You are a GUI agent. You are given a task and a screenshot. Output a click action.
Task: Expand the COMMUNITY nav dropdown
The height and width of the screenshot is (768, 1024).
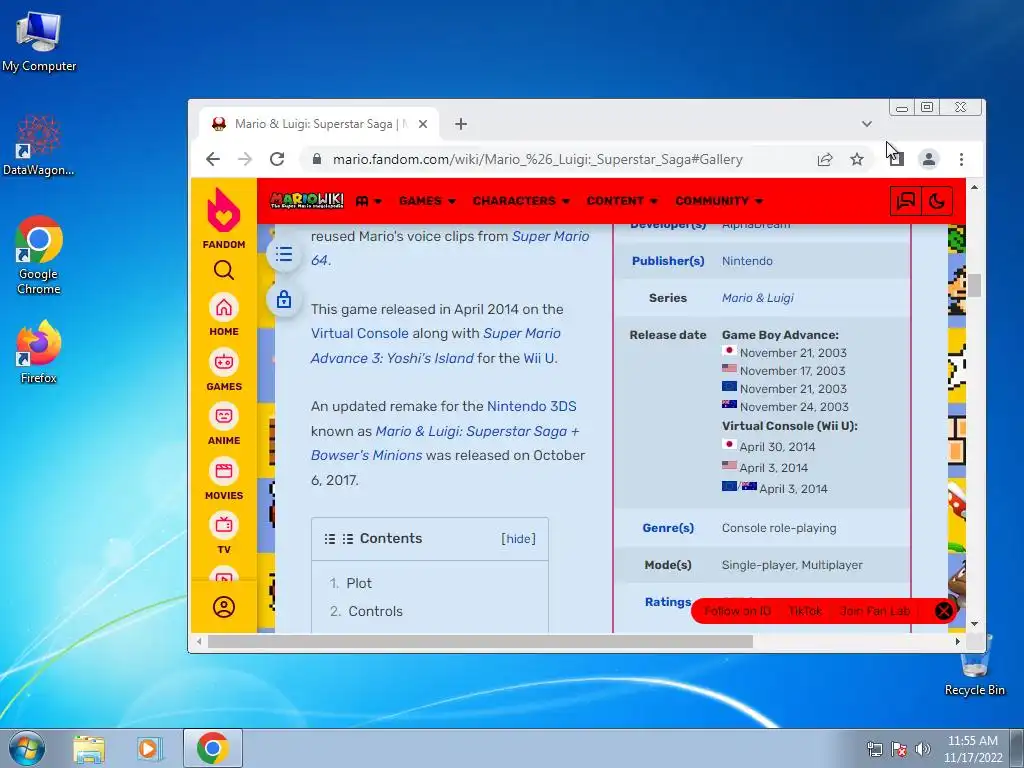719,201
